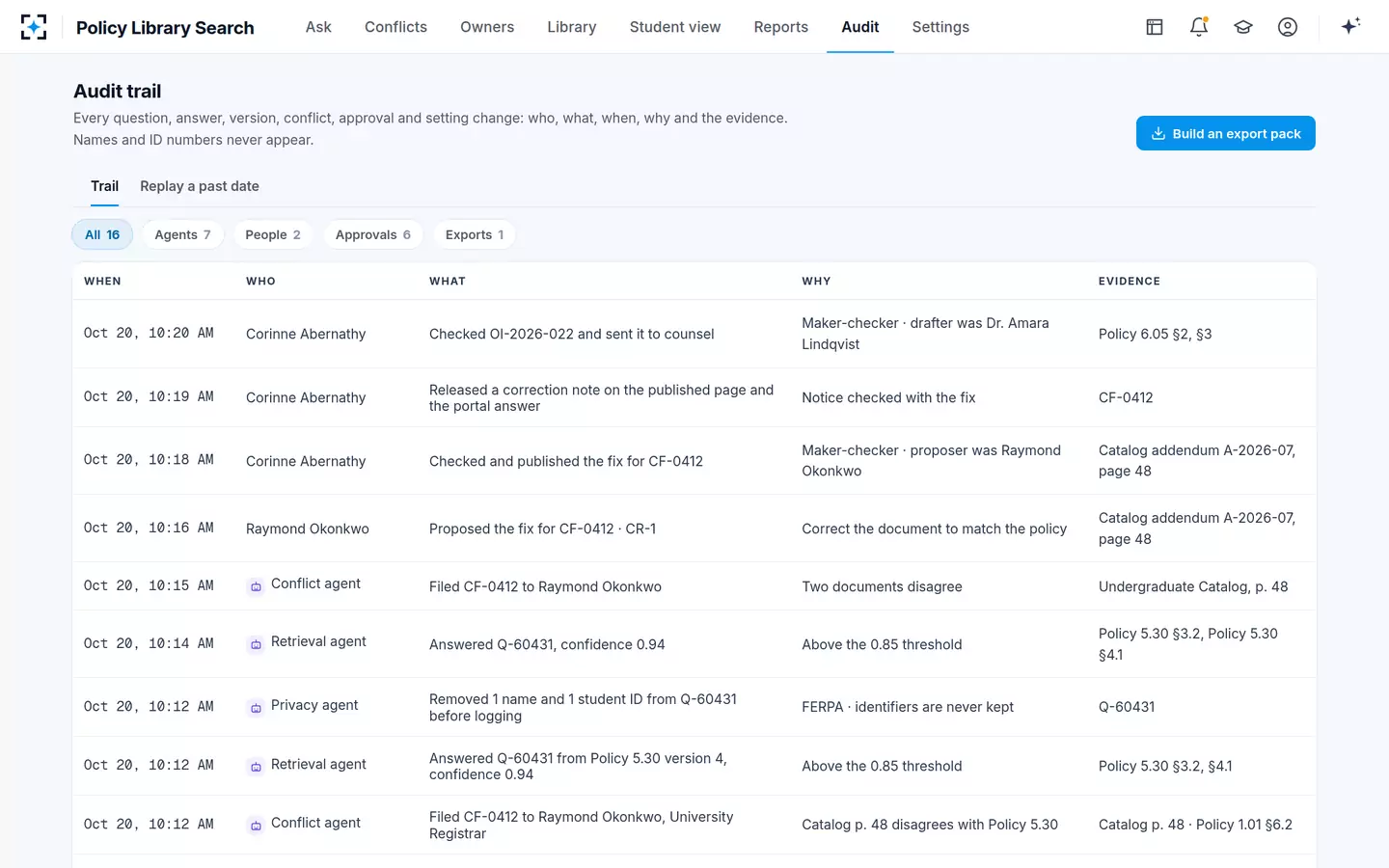Click 'Checked and published the fix for CF-0412'
The image size is (1389, 868).
[x=566, y=461]
